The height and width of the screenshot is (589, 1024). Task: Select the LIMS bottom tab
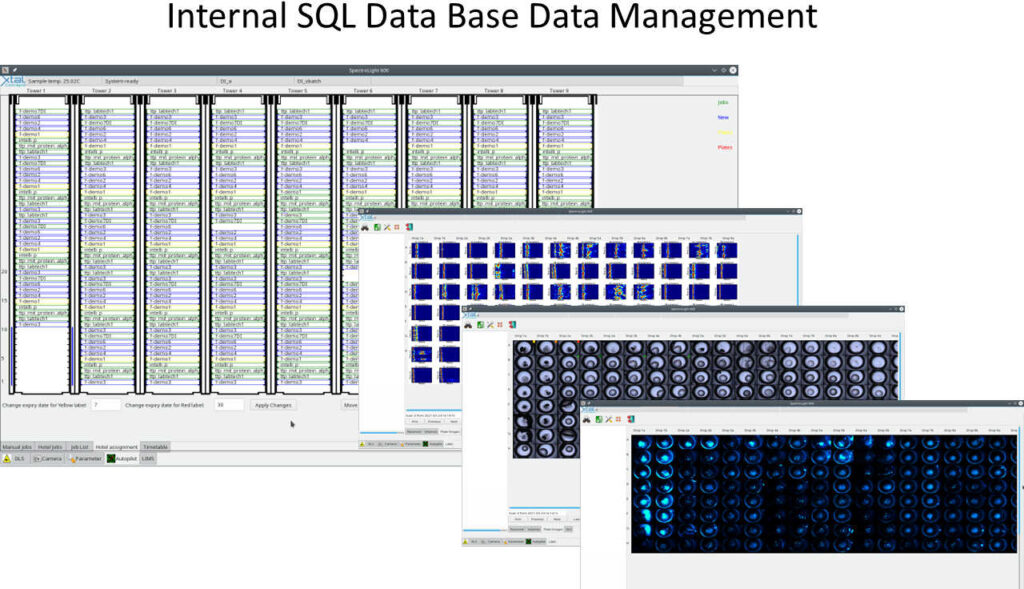click(147, 458)
